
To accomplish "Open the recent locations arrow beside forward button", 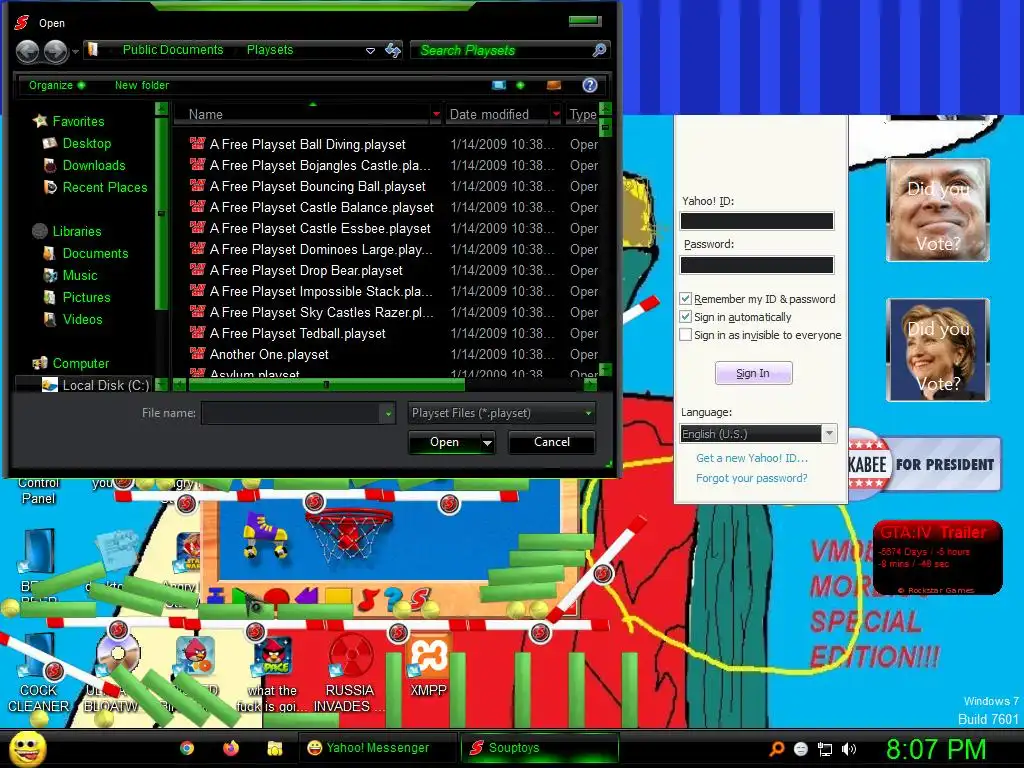I will pos(76,51).
